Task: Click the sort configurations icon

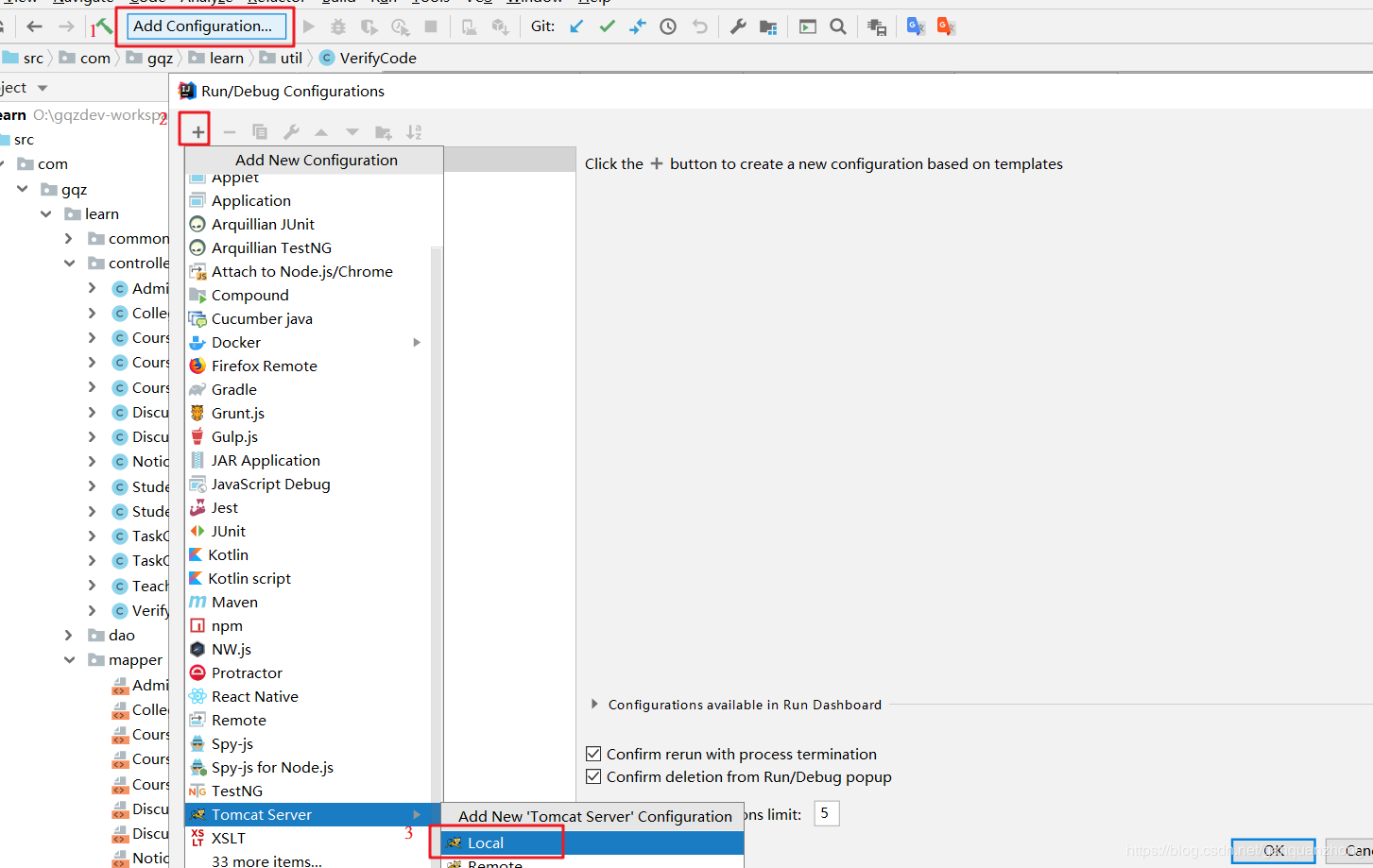Action: 414,132
